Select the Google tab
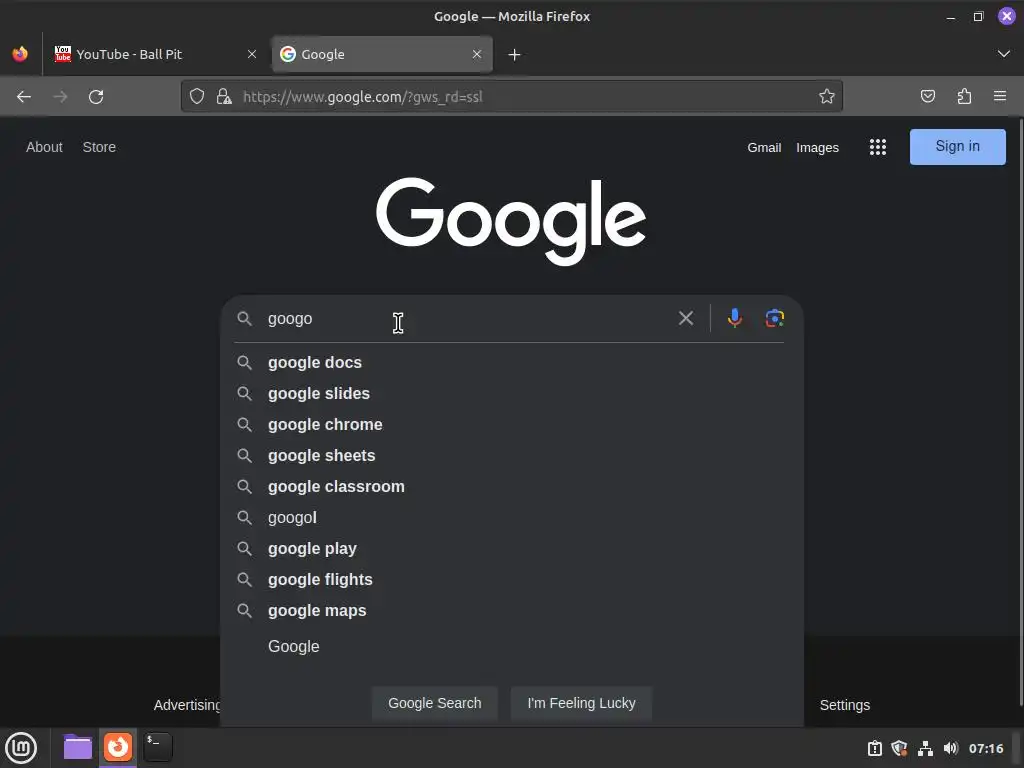The width and height of the screenshot is (1024, 768). coord(382,54)
